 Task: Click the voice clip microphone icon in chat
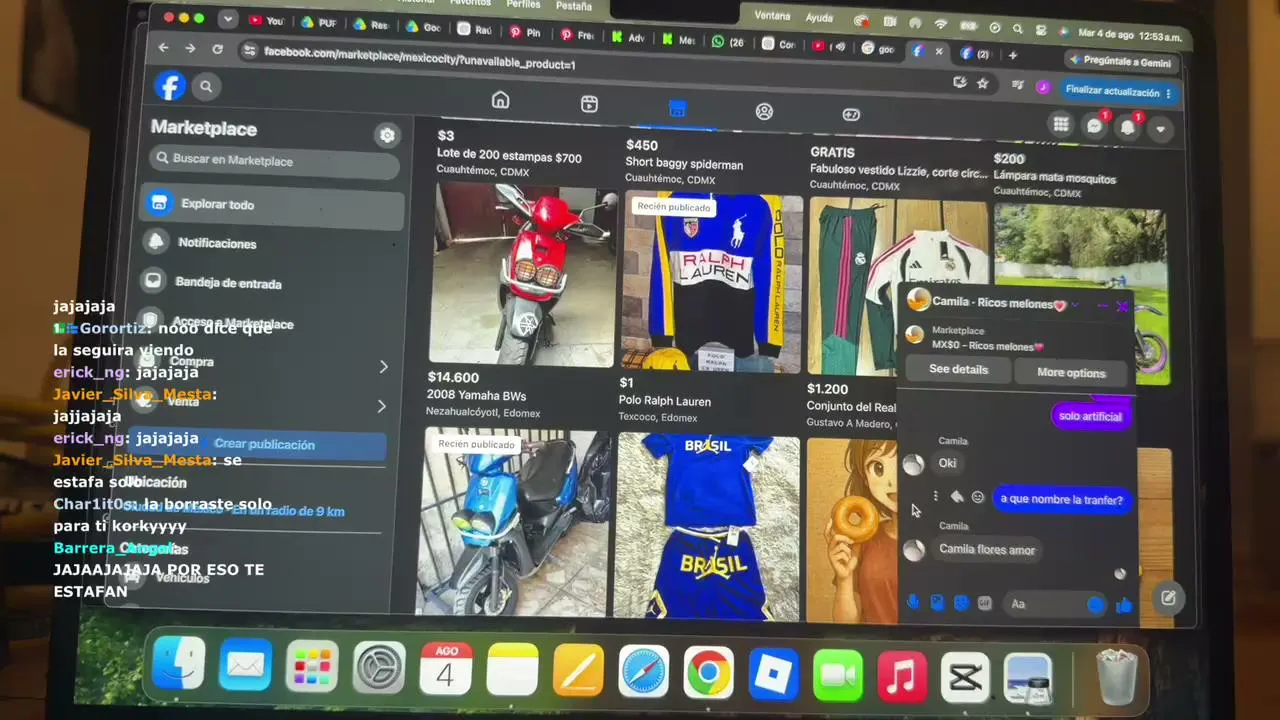(x=913, y=602)
